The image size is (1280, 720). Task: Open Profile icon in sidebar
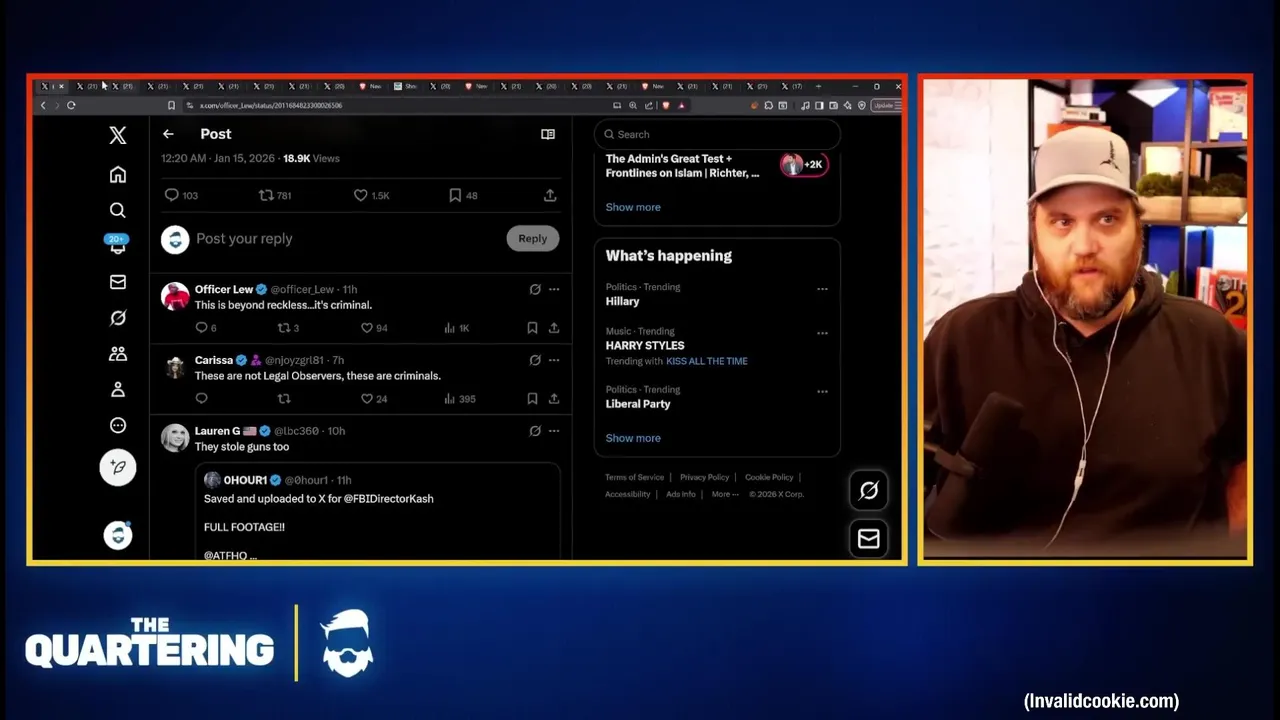pyautogui.click(x=118, y=390)
